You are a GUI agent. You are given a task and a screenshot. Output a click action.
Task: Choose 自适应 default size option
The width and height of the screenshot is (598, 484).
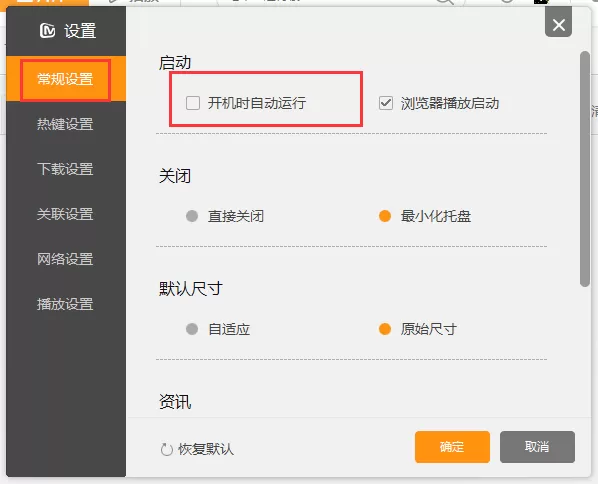pos(192,329)
